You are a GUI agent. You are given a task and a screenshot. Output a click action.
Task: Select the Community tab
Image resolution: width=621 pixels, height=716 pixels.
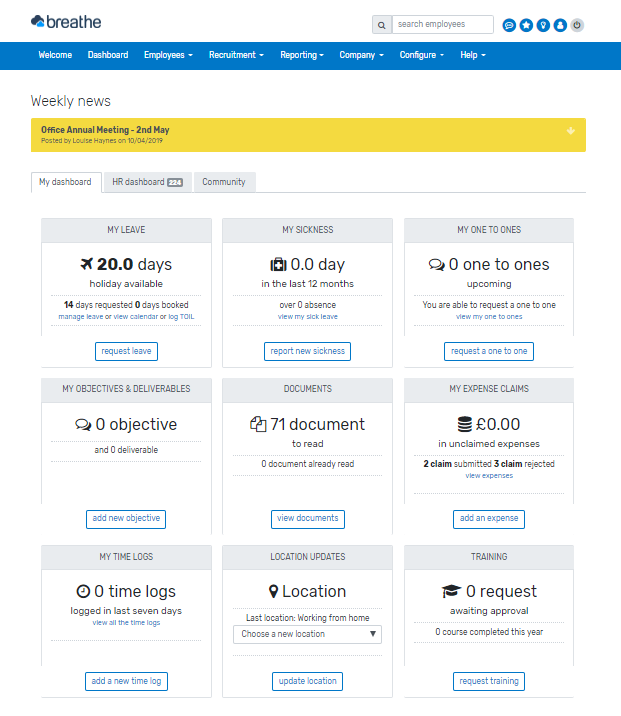pos(224,182)
